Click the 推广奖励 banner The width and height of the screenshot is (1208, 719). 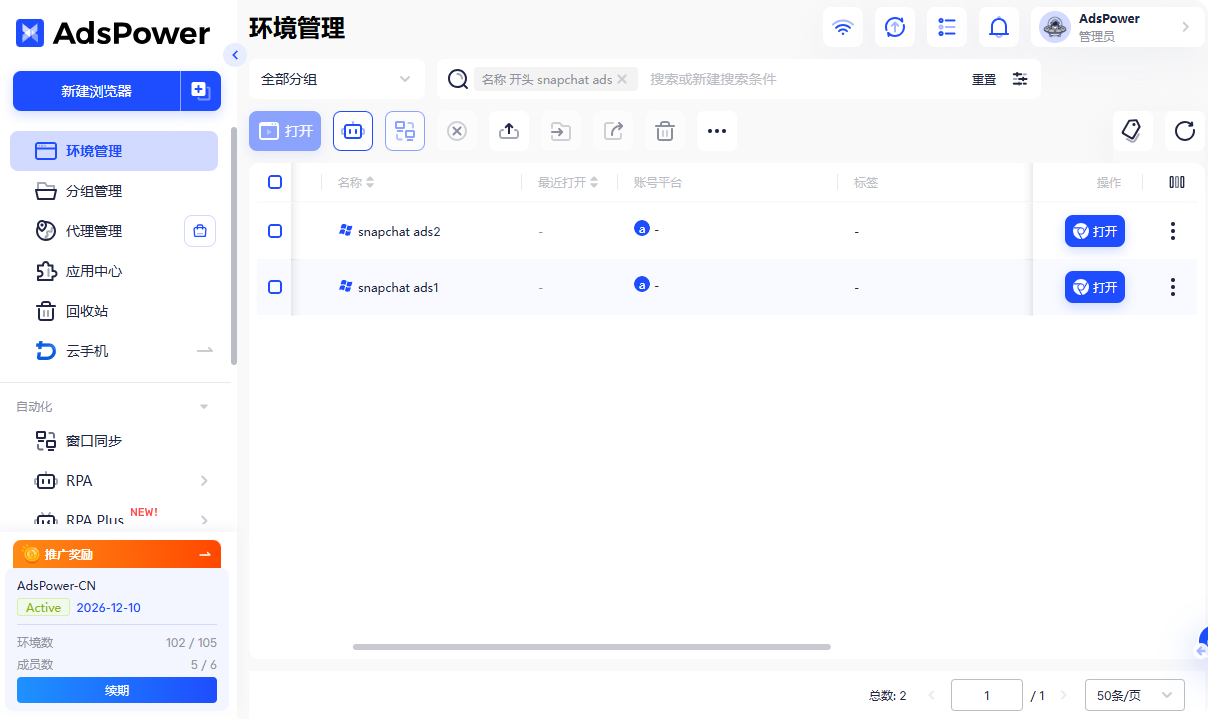(117, 554)
